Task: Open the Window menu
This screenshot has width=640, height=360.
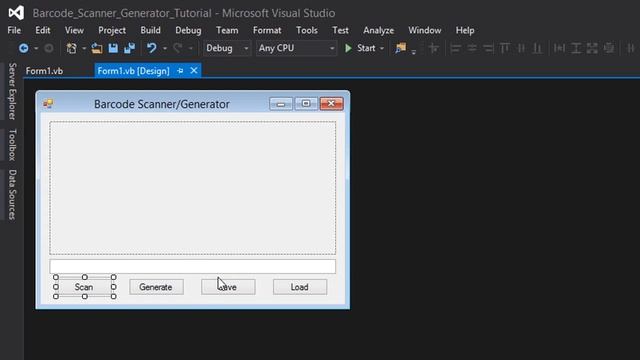Action: pyautogui.click(x=424, y=30)
